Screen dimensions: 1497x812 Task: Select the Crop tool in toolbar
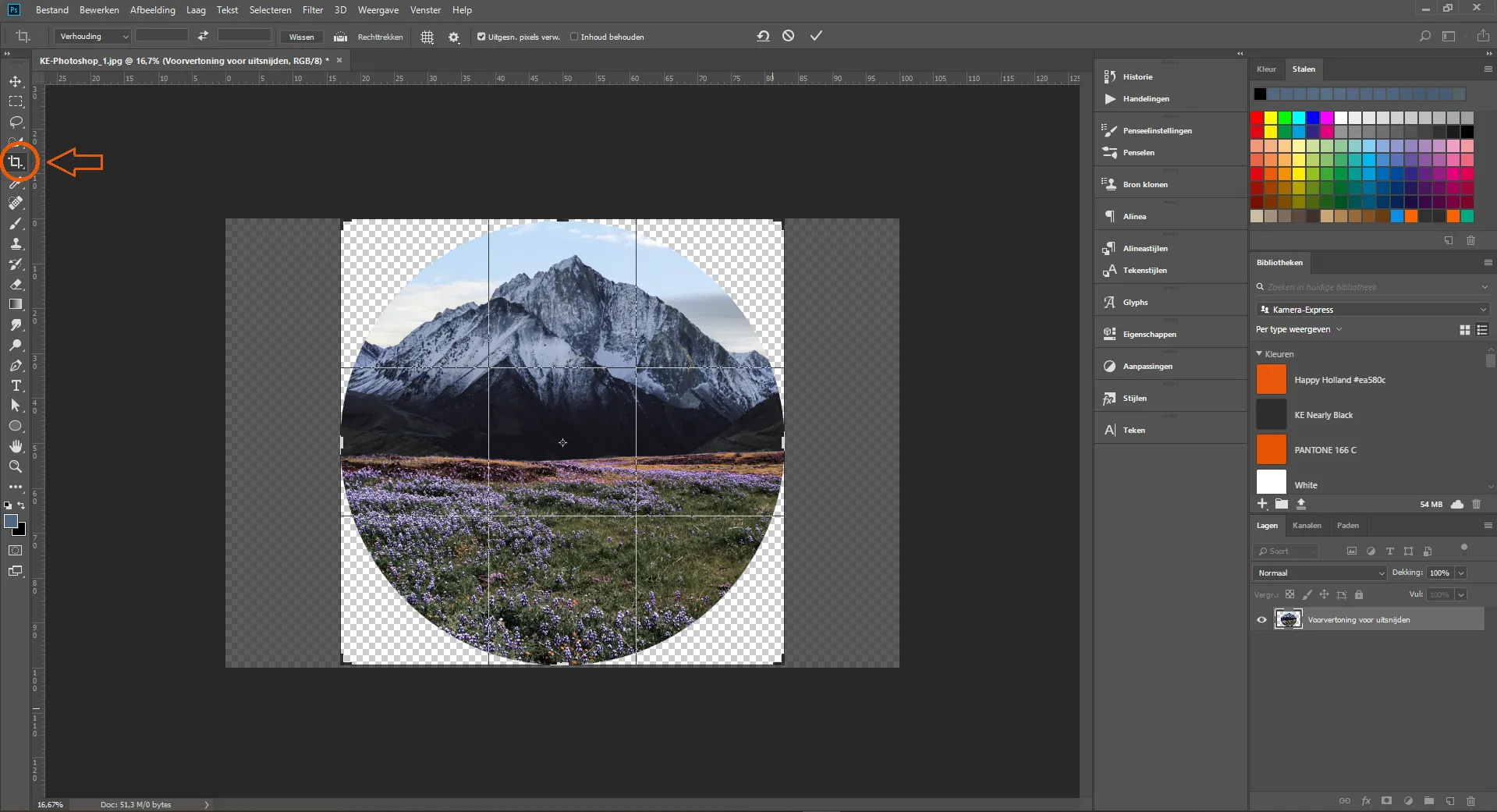click(x=16, y=162)
